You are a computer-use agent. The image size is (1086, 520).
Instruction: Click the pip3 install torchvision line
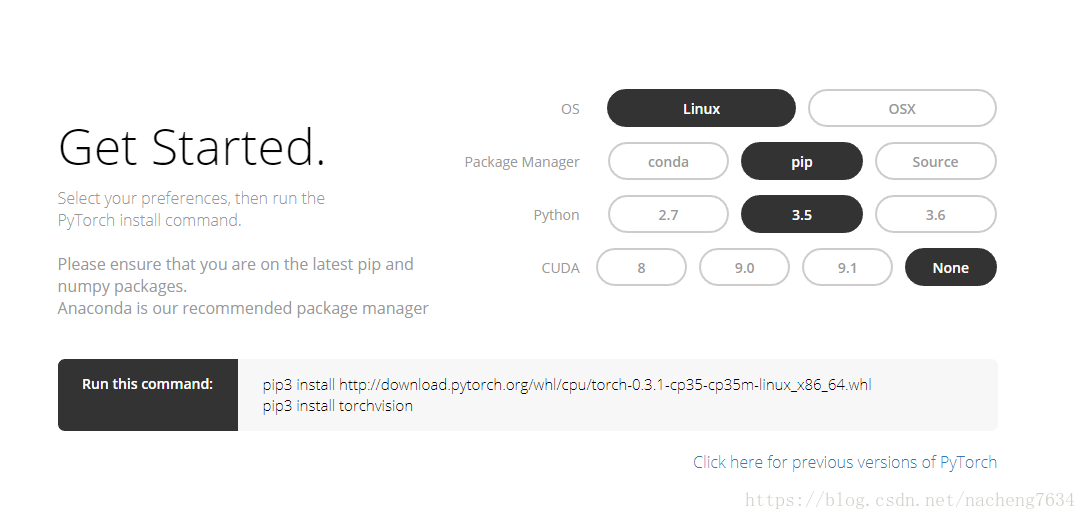pyautogui.click(x=337, y=406)
